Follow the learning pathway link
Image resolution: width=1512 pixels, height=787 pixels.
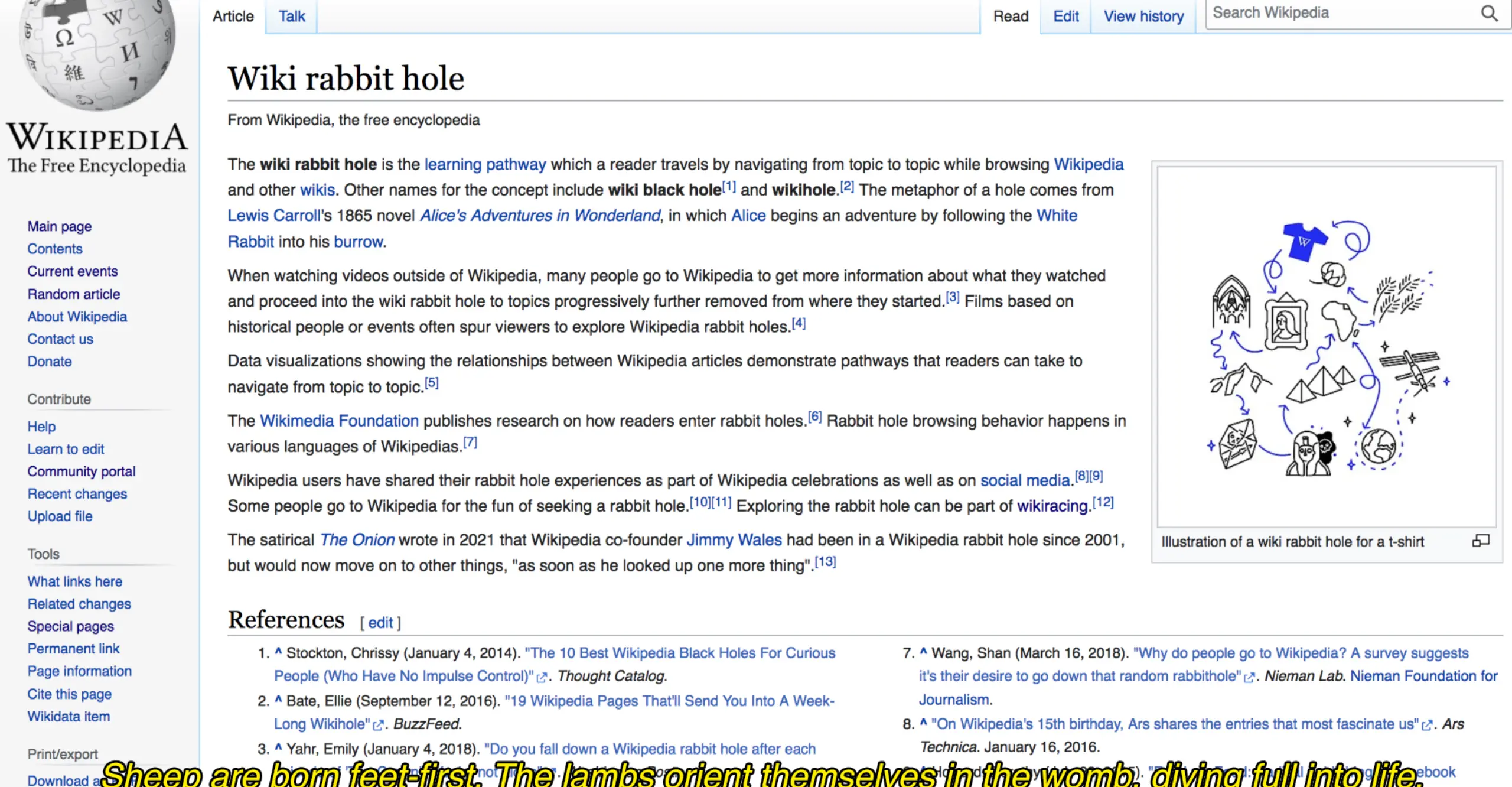485,164
